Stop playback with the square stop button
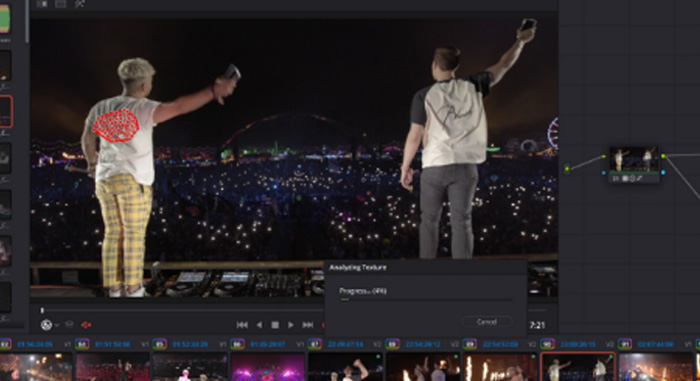Image resolution: width=700 pixels, height=381 pixels. pyautogui.click(x=275, y=325)
